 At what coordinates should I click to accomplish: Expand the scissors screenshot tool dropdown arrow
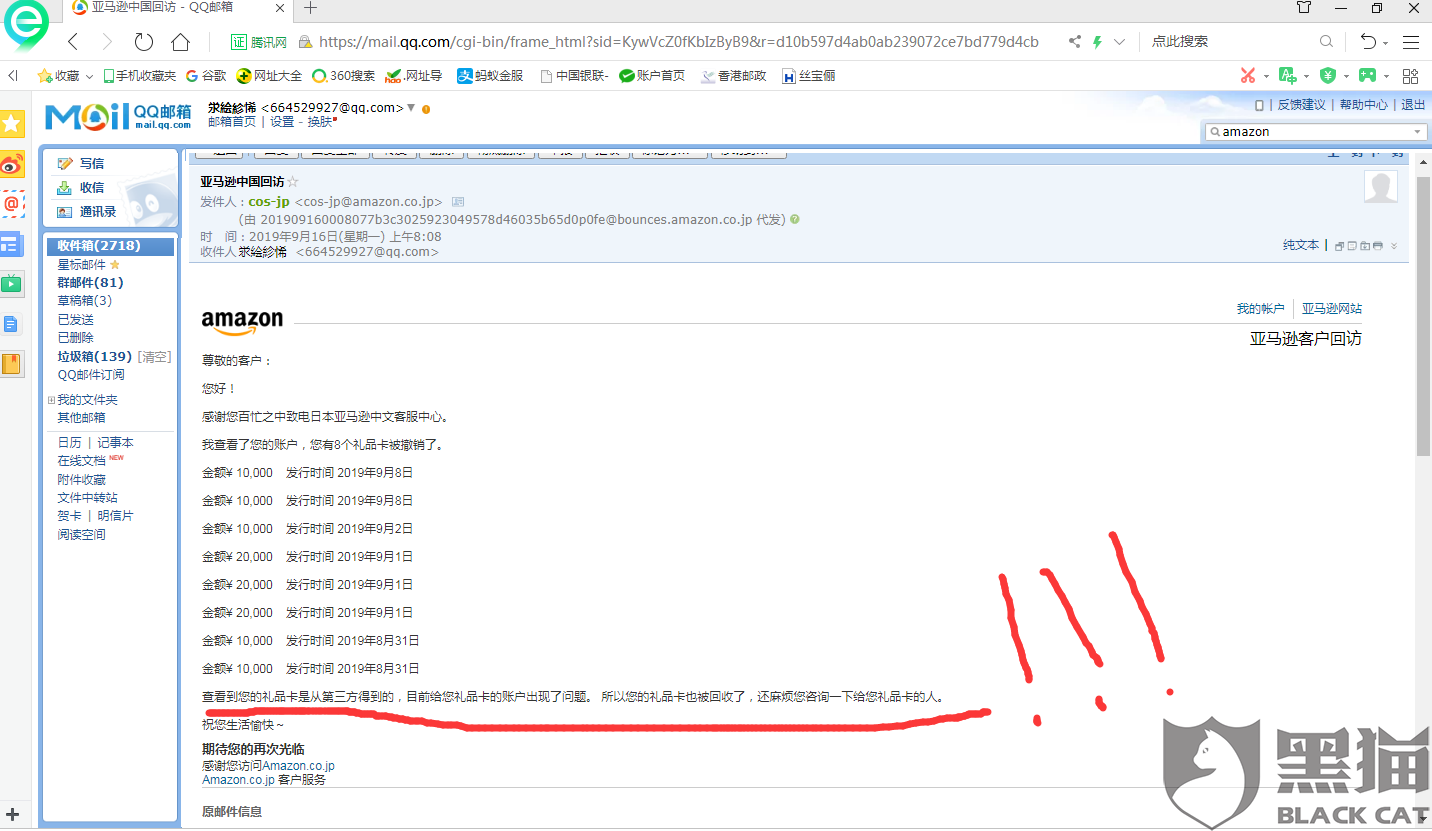pyautogui.click(x=1266, y=76)
